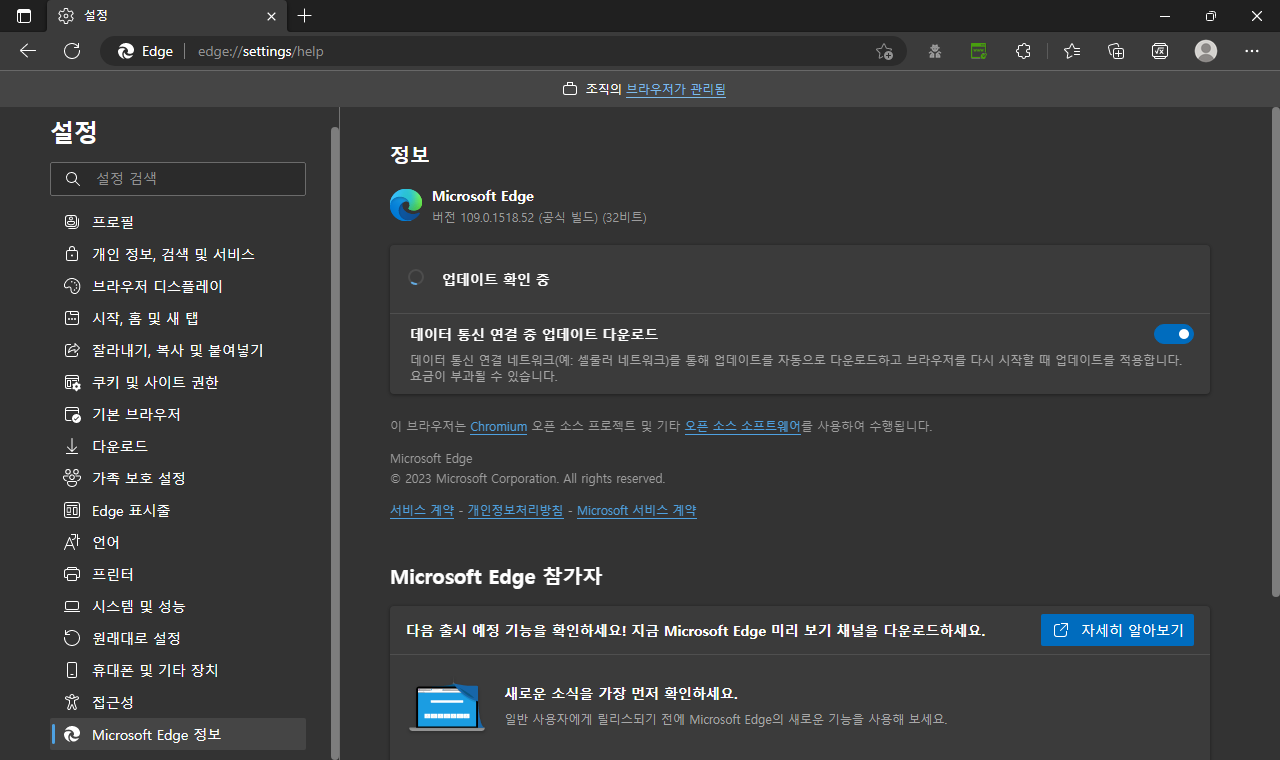Open the 개인정보처리방침 link
The image size is (1280, 760).
pos(515,510)
